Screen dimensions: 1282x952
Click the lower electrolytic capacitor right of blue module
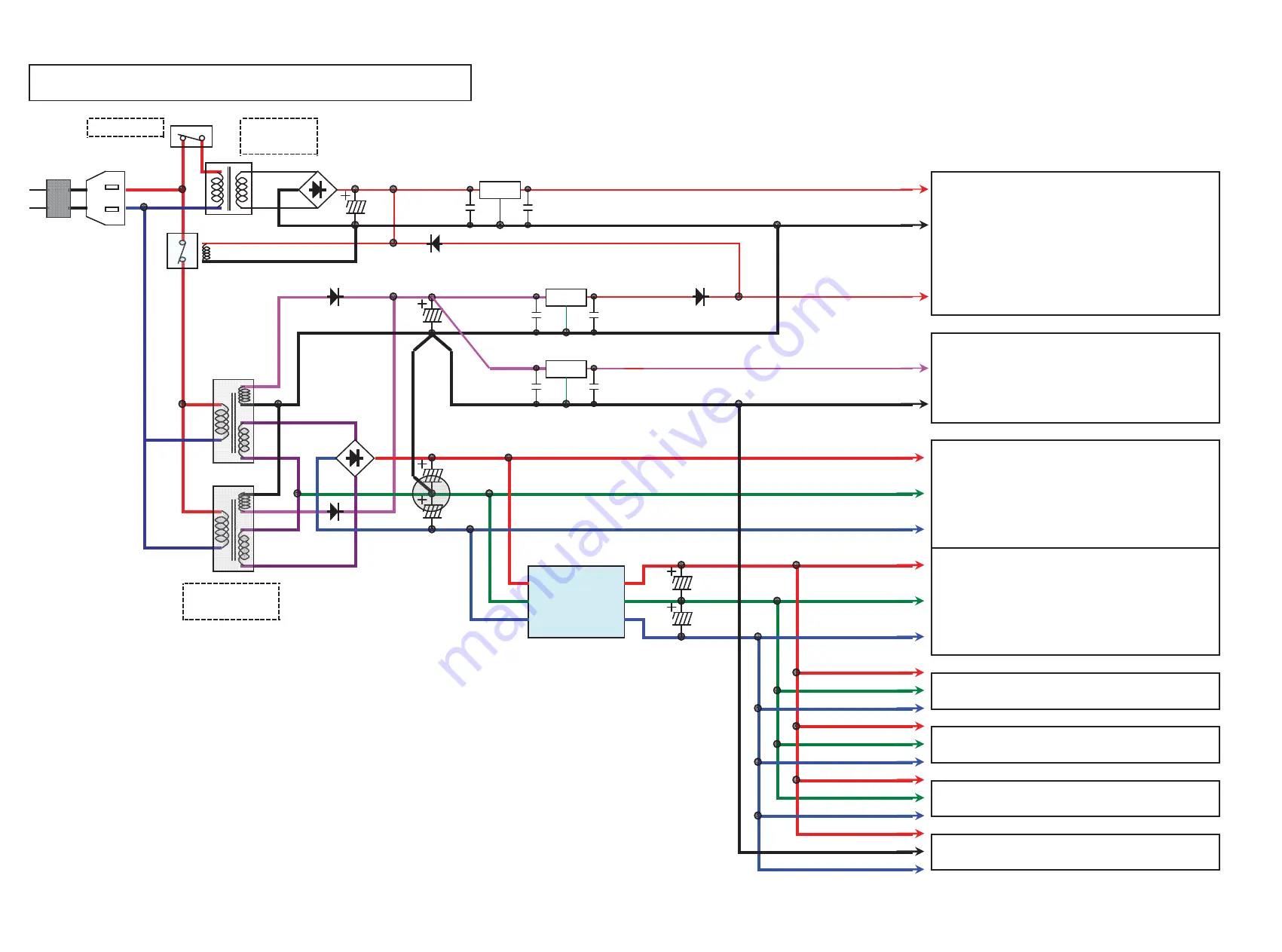(x=681, y=618)
